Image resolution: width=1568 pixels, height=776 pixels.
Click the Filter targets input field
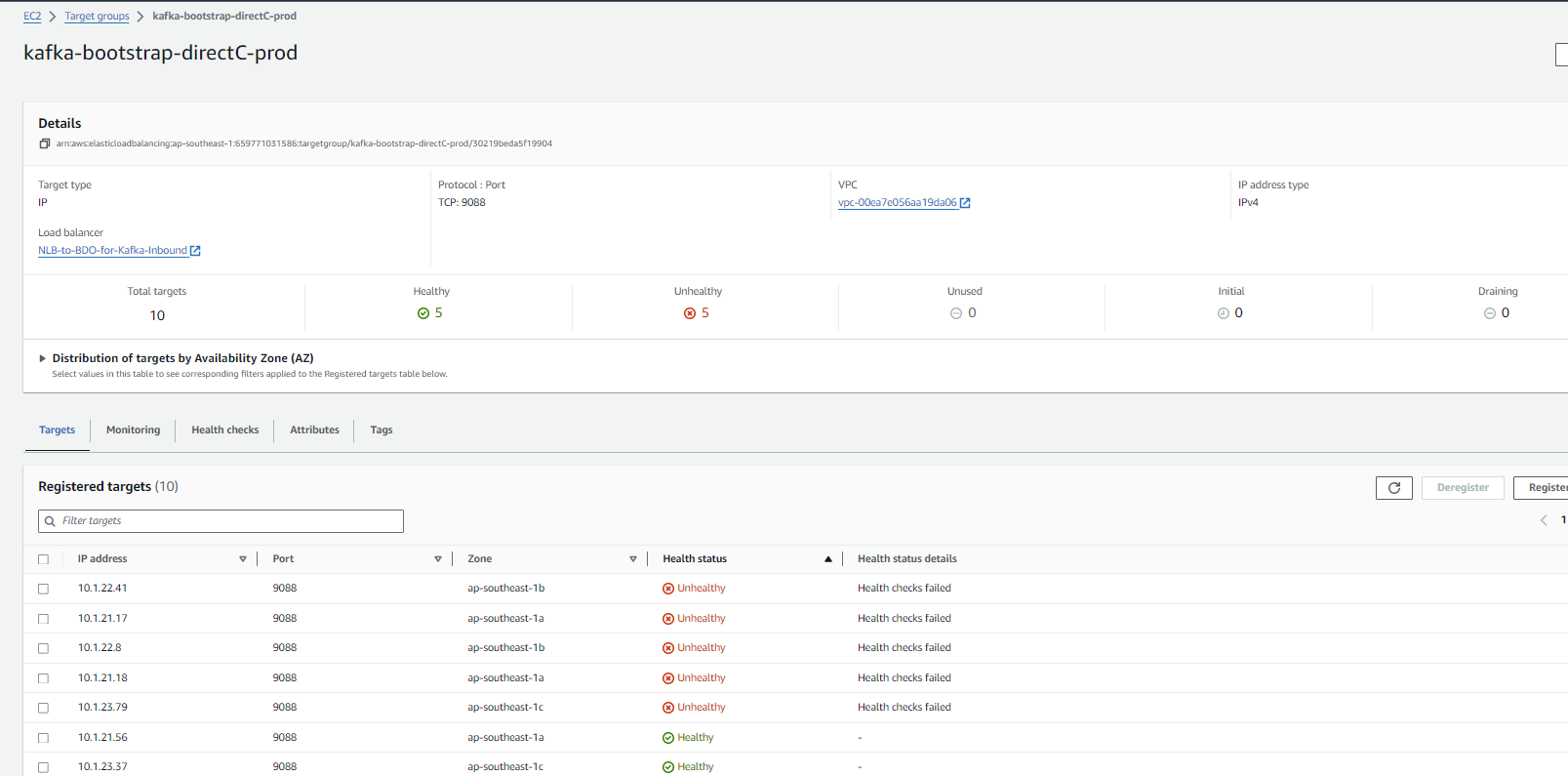[221, 521]
